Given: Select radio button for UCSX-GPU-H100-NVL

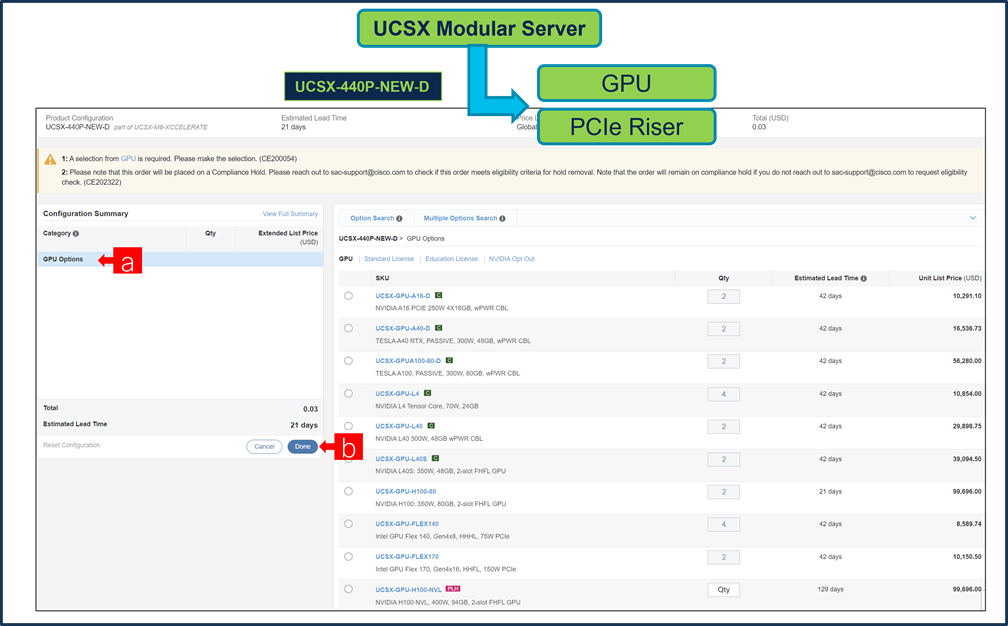Looking at the screenshot, I should (x=348, y=589).
